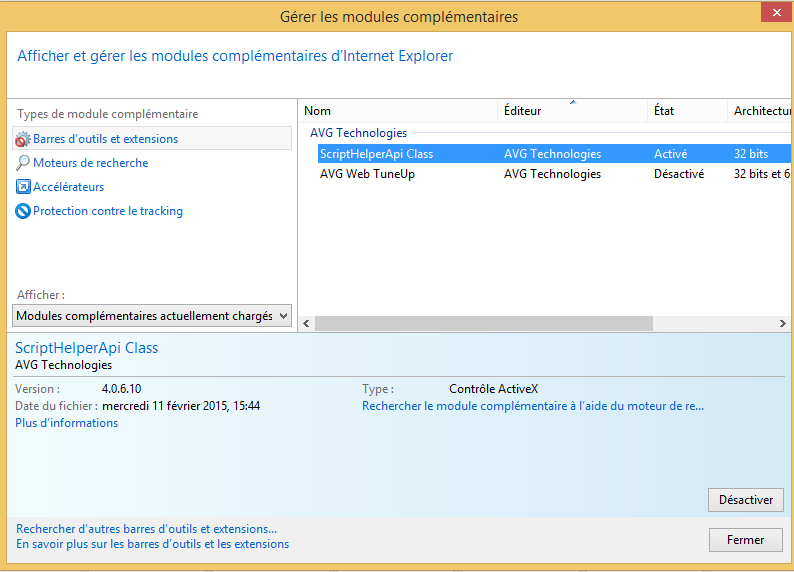Click the Accelerators arrow icon
This screenshot has height=572, width=794.
point(23,187)
